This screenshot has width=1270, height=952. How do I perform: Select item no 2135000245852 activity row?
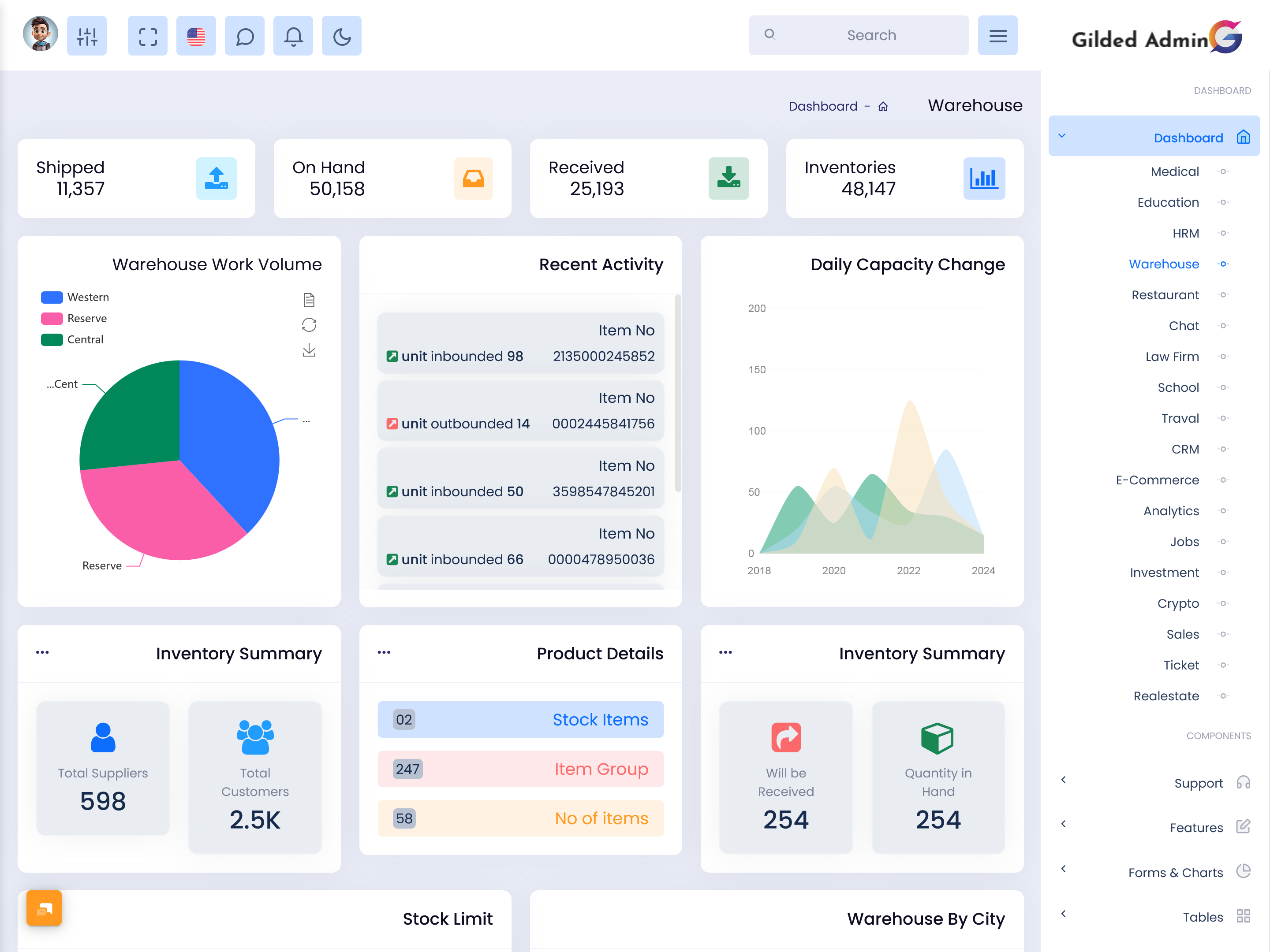tap(520, 343)
